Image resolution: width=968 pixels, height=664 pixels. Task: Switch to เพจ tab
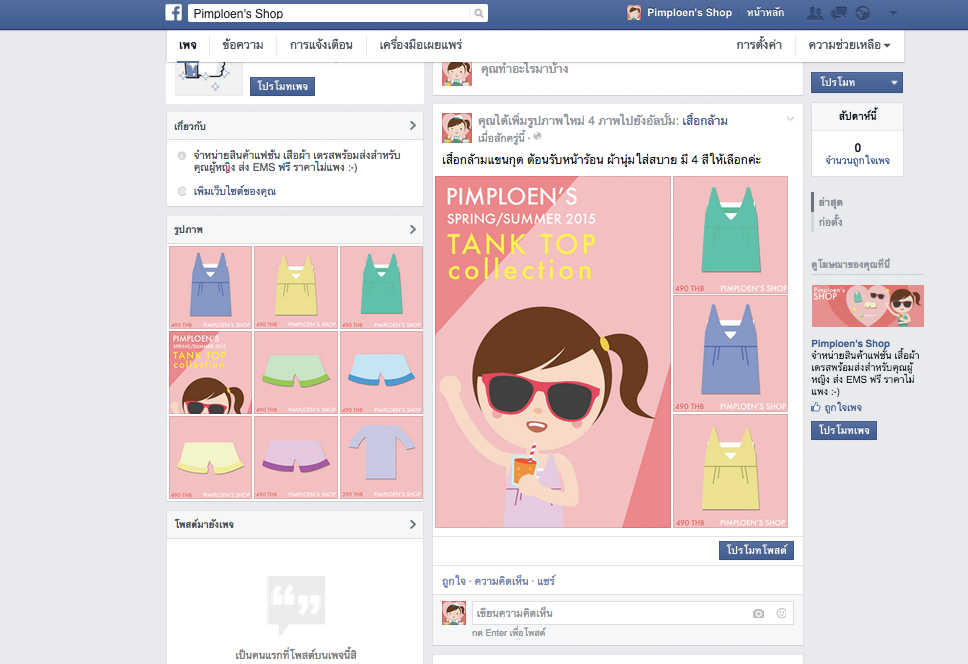[x=188, y=45]
